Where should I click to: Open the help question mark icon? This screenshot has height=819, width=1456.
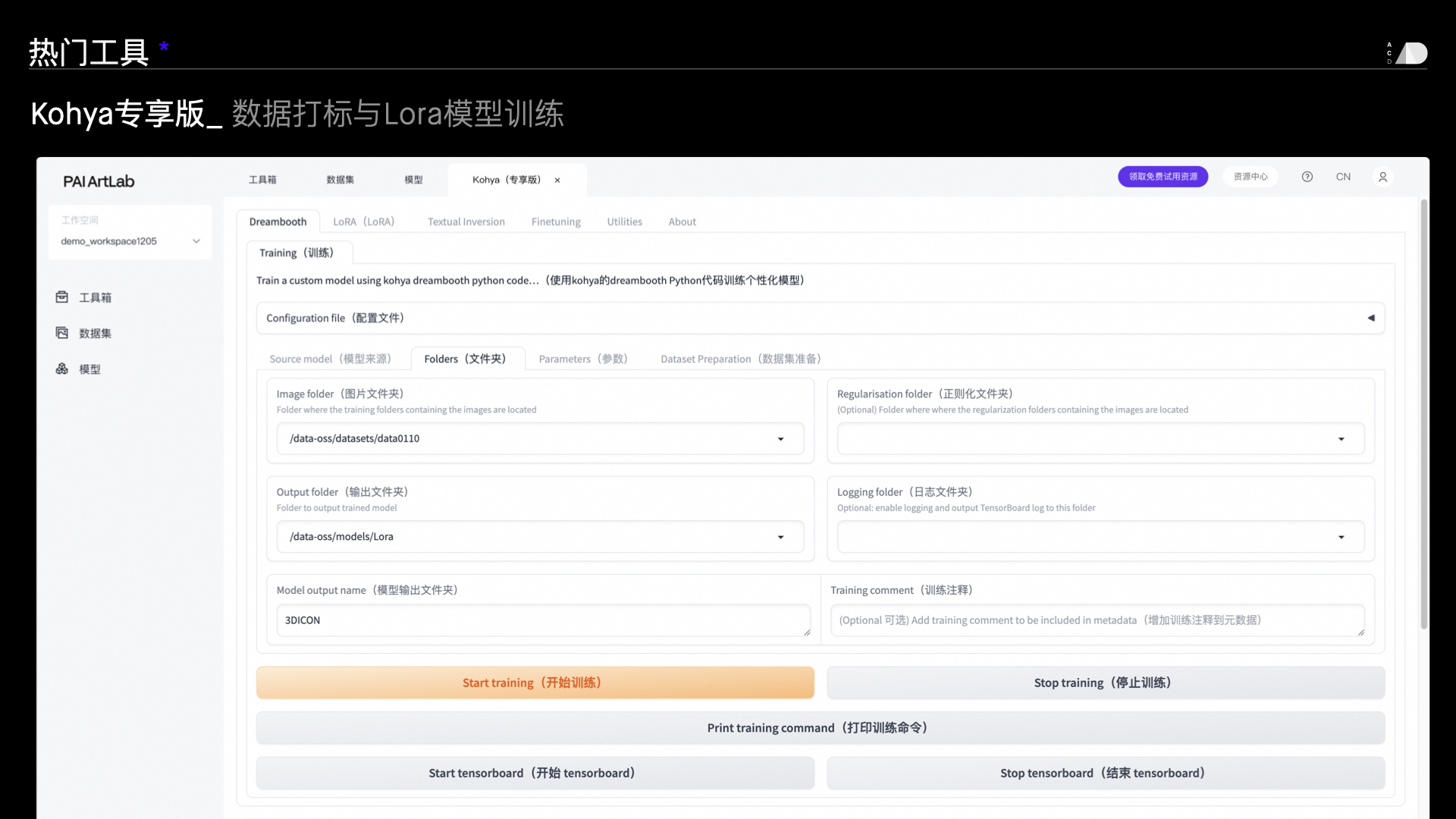1307,177
